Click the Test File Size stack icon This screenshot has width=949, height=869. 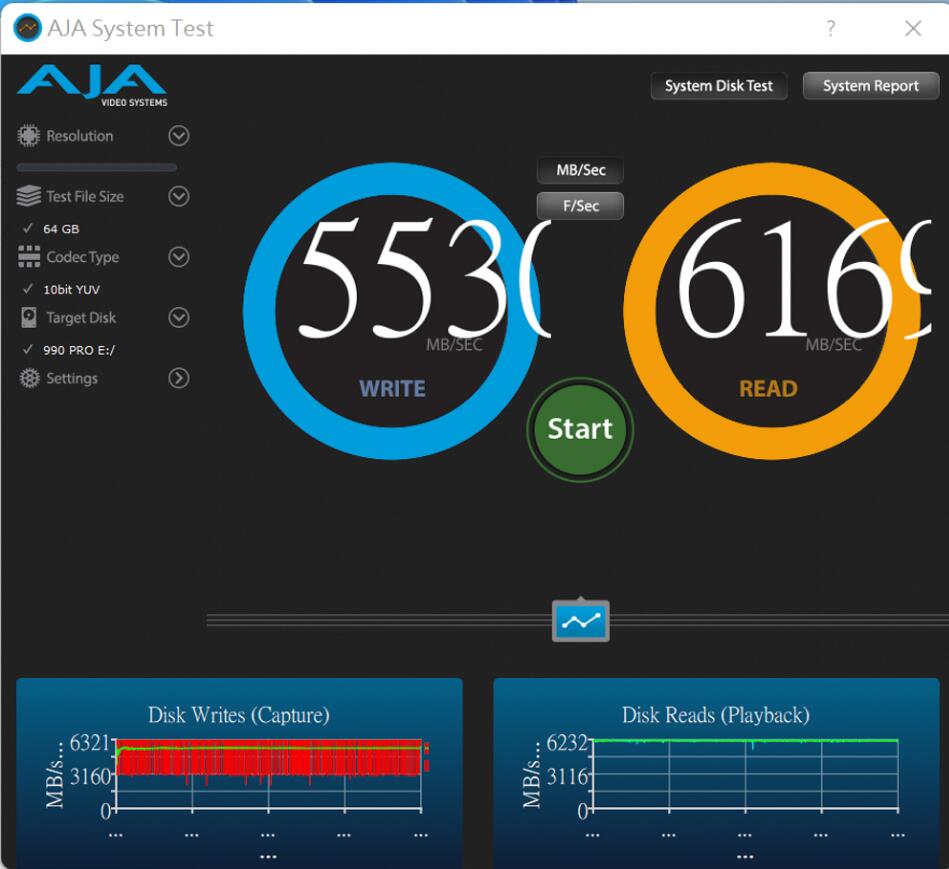click(28, 196)
